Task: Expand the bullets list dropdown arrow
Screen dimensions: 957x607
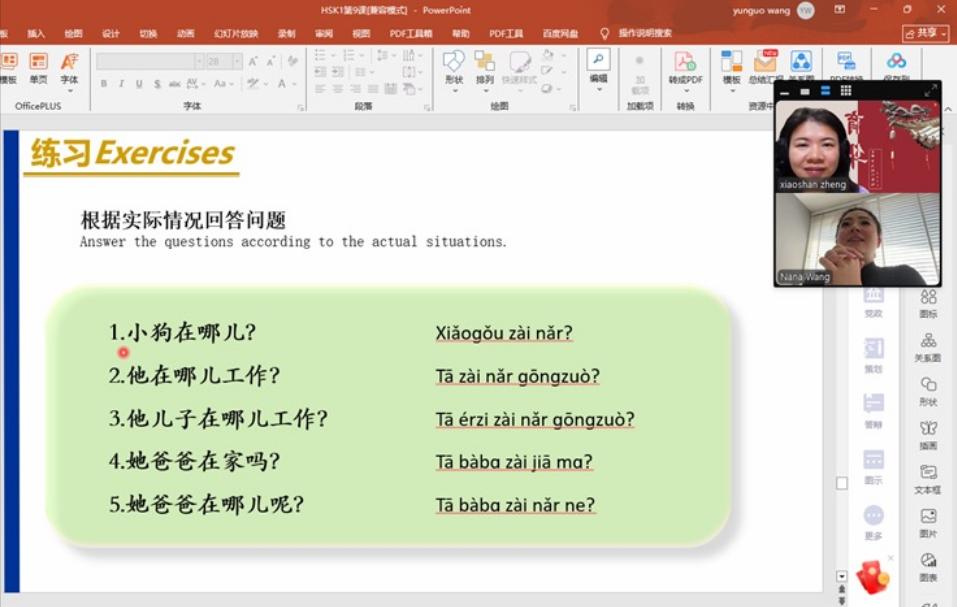Action: click(x=333, y=56)
